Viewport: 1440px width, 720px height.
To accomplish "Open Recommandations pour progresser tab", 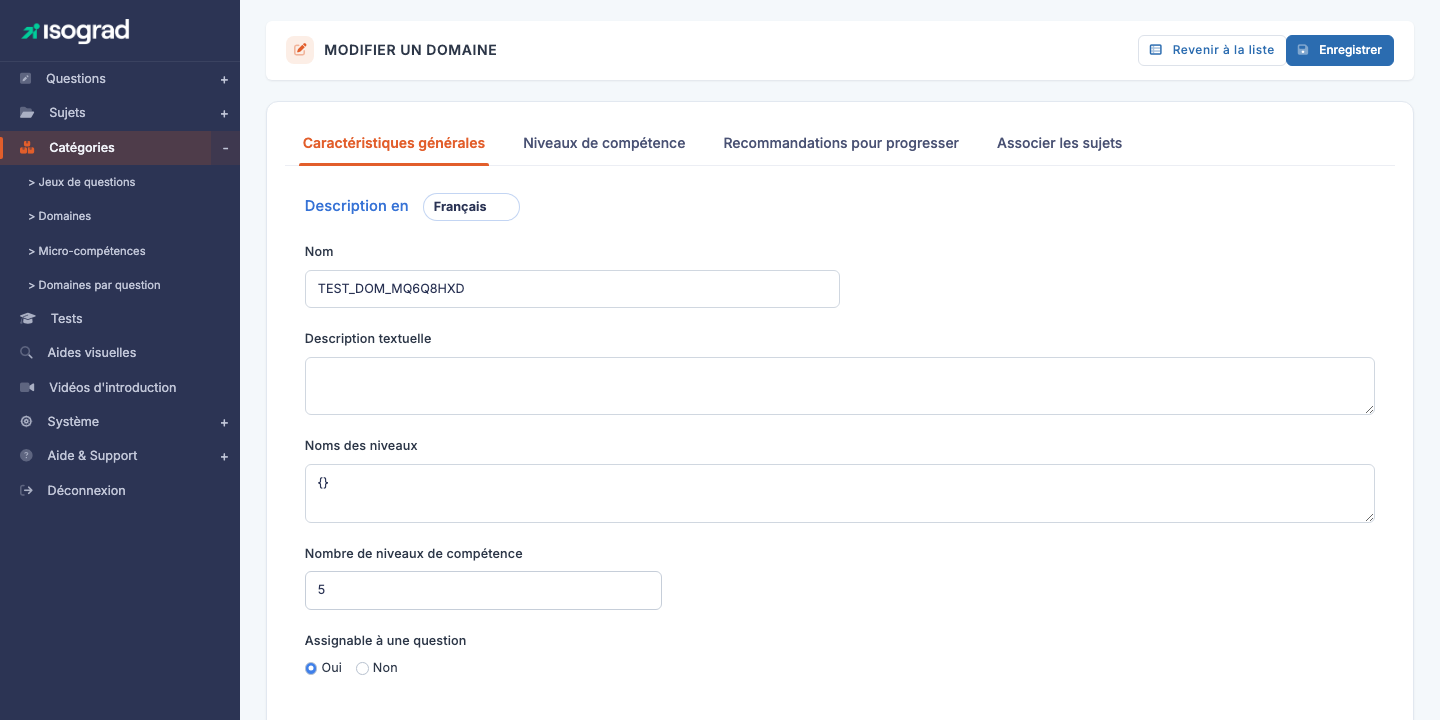I will 841,143.
